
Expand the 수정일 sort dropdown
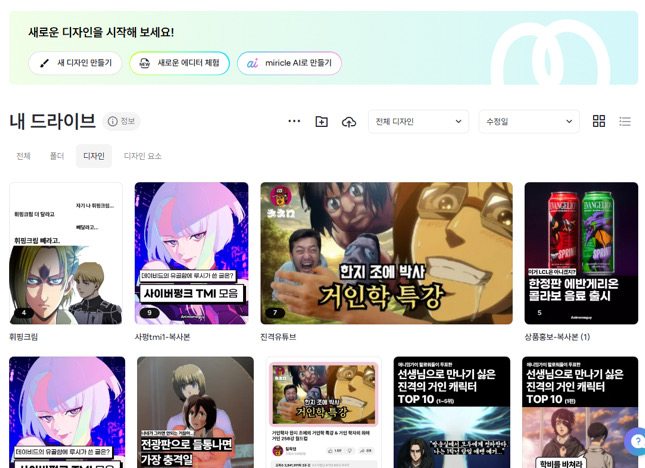point(529,121)
